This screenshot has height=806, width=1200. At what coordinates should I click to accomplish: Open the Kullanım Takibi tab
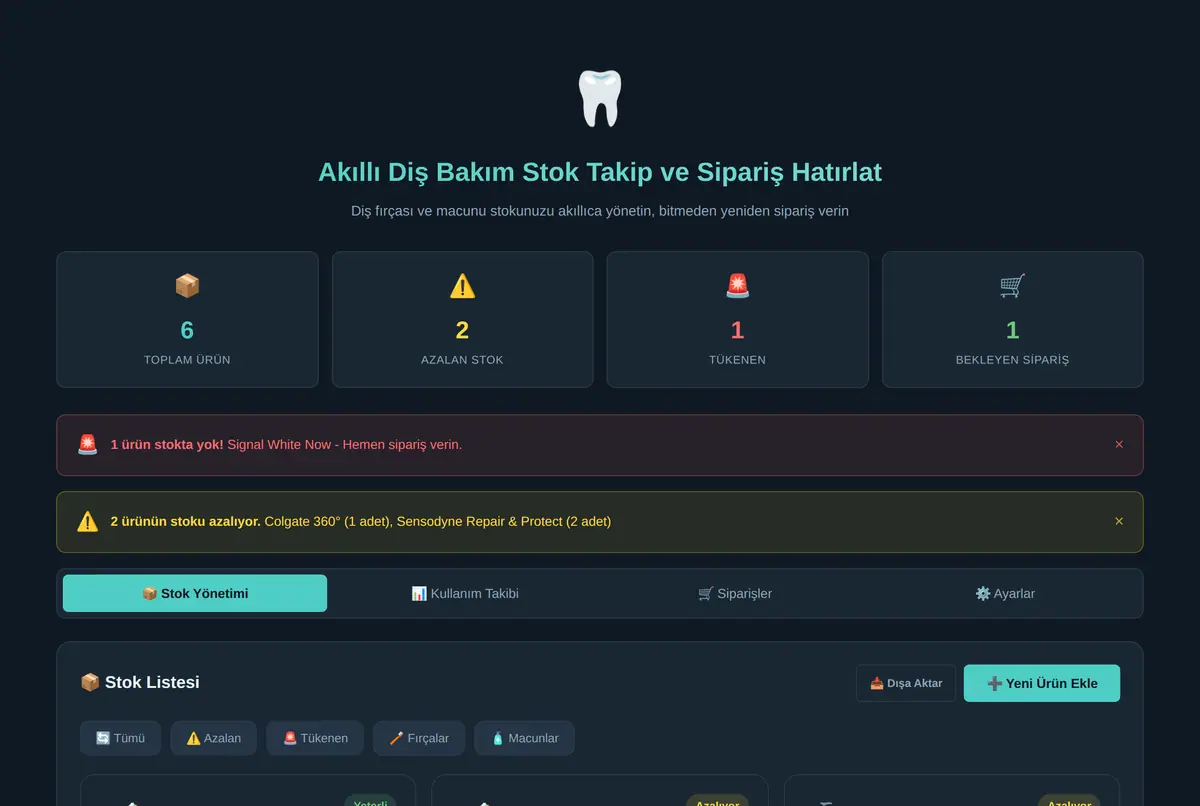point(465,593)
